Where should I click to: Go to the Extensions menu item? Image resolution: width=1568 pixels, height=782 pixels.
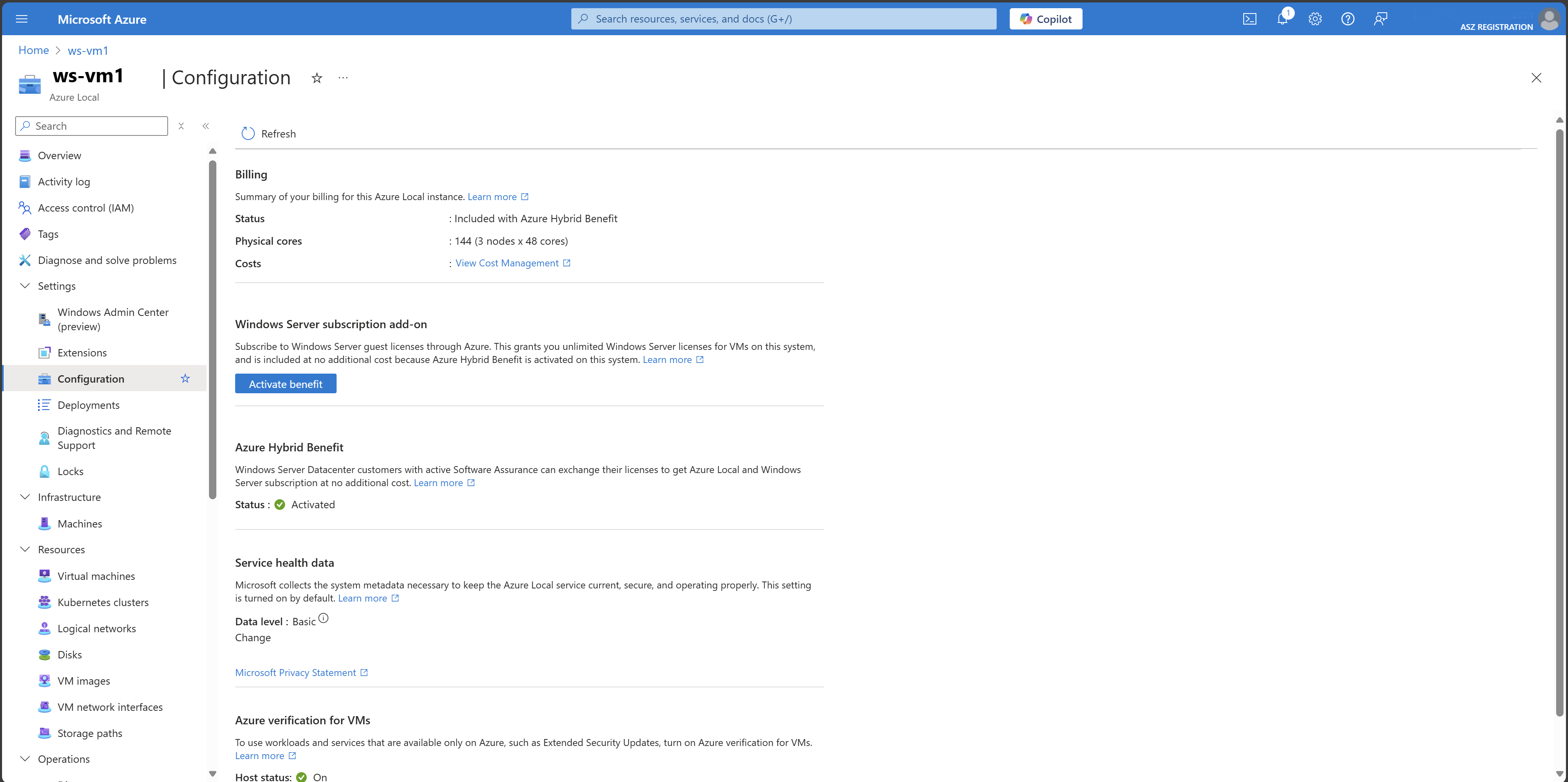point(82,353)
